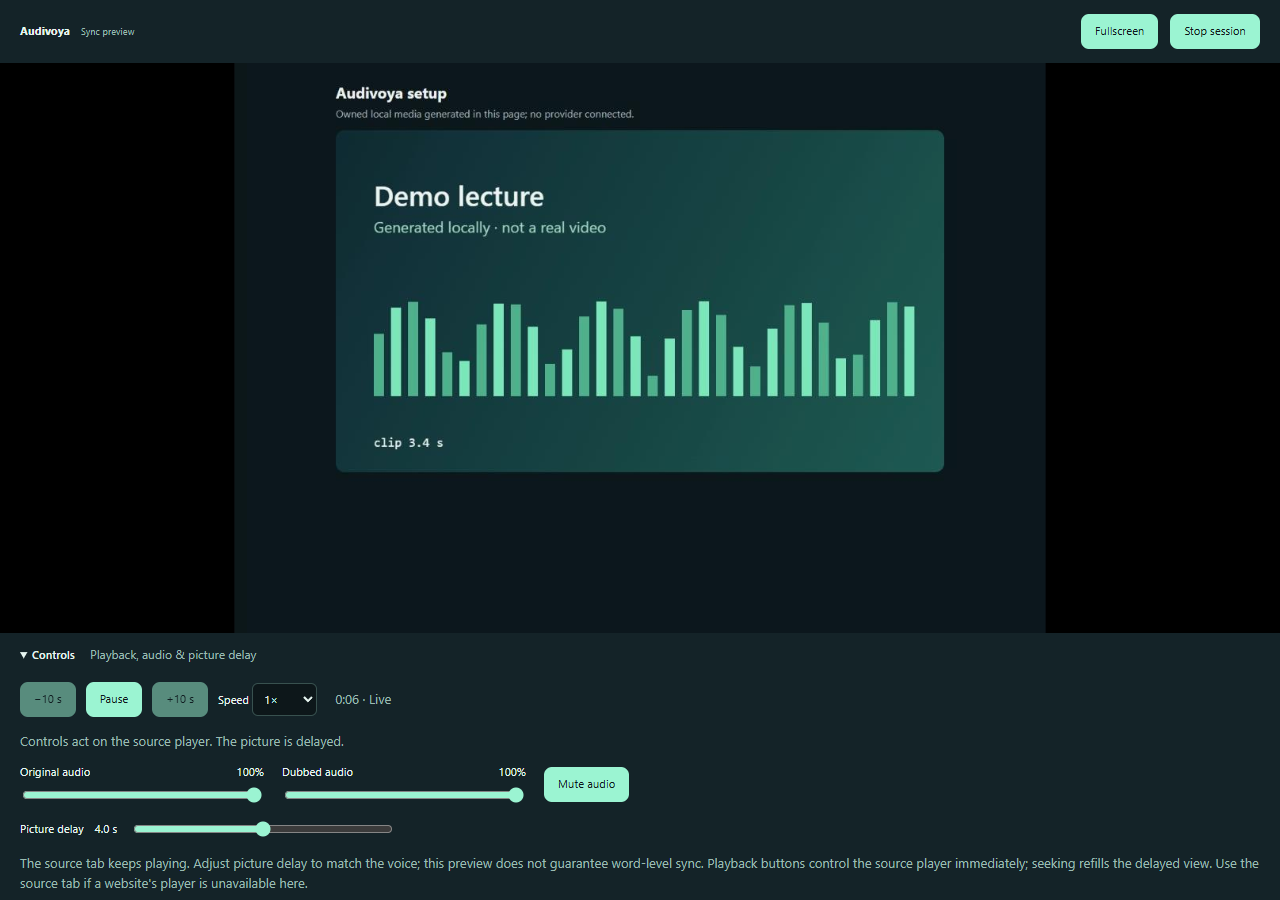Click the "Audivoya setup" heading
Screen dimensions: 1280x900
(x=391, y=94)
